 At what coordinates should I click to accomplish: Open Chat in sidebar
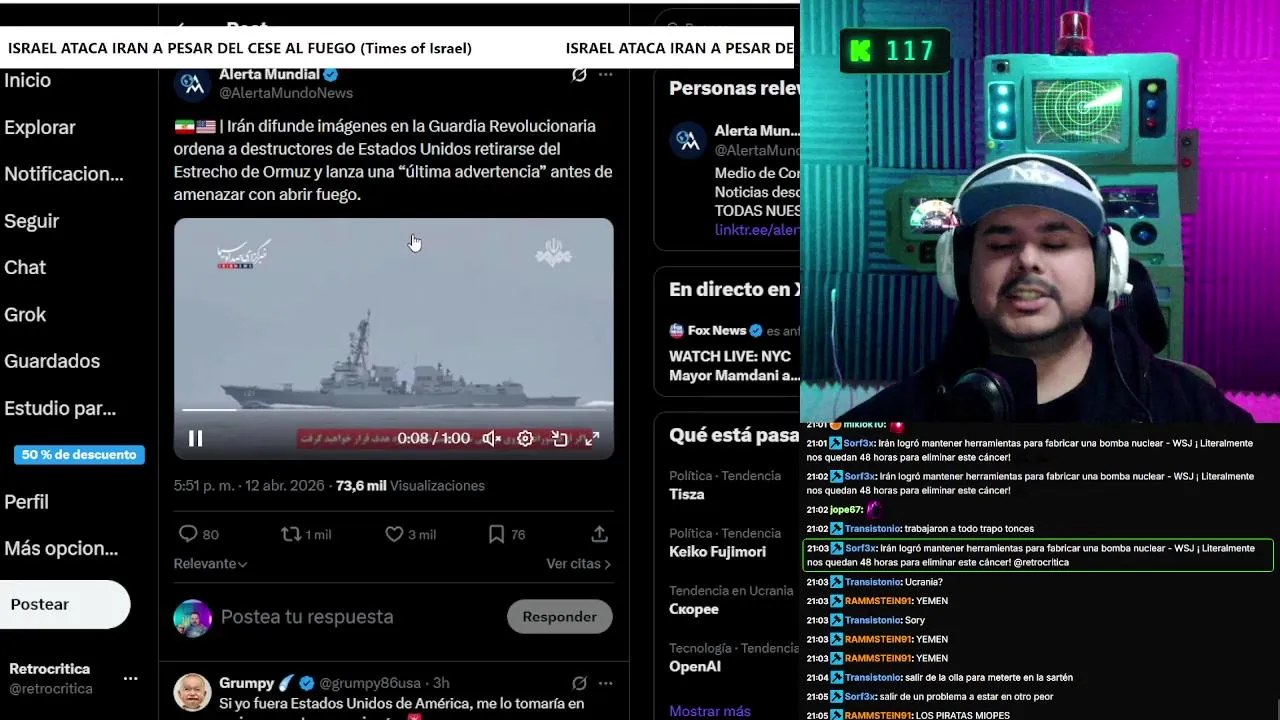tap(25, 267)
